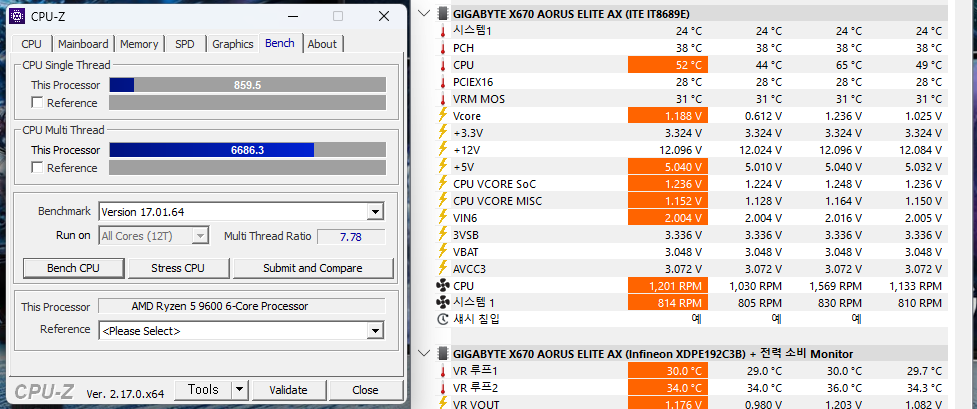977x409 pixels.
Task: Click the thermometer icon beside VR 루프1
Action: pos(443,370)
